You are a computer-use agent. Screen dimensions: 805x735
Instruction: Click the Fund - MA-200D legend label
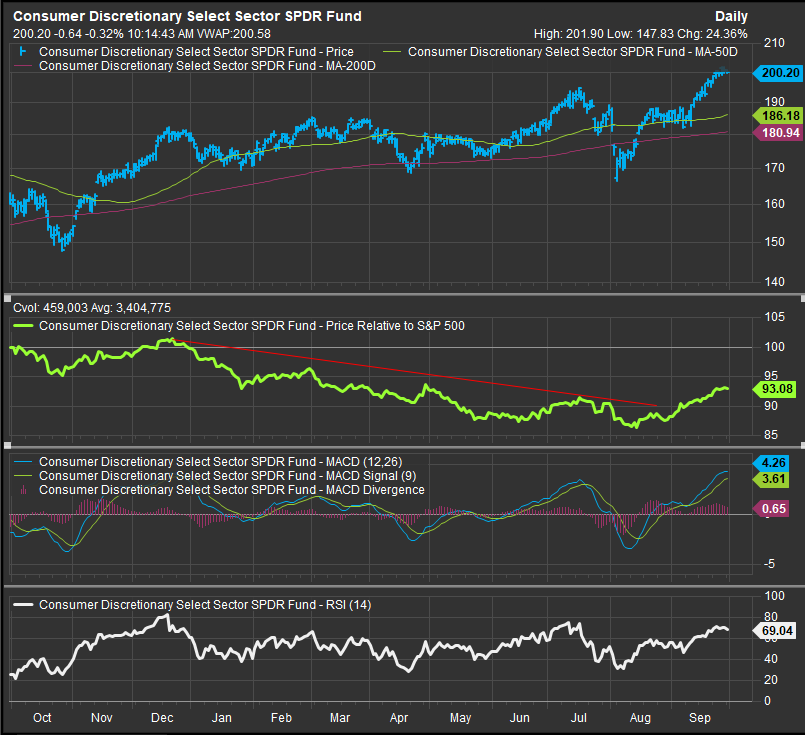207,66
